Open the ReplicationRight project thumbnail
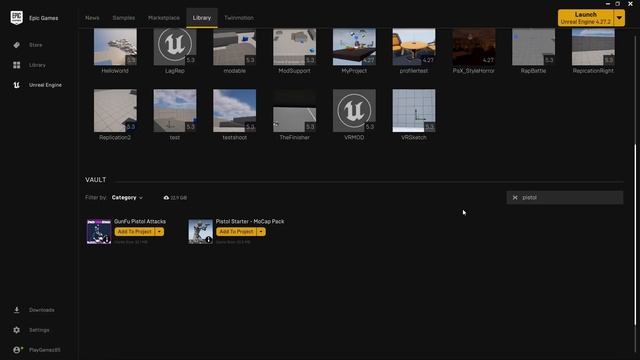This screenshot has width=640, height=360. pos(593,47)
